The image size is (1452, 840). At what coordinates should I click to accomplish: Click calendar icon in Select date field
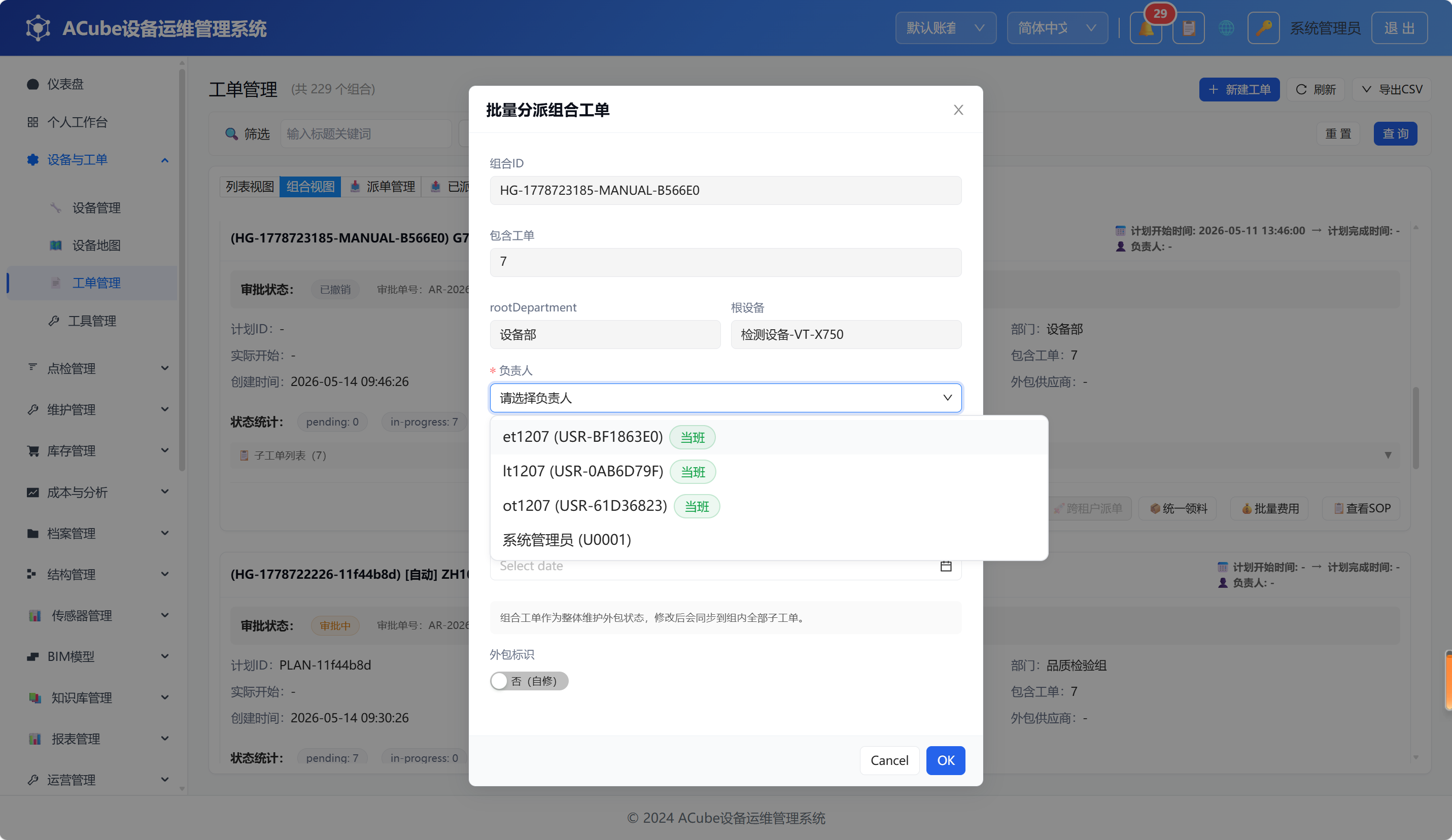click(946, 566)
